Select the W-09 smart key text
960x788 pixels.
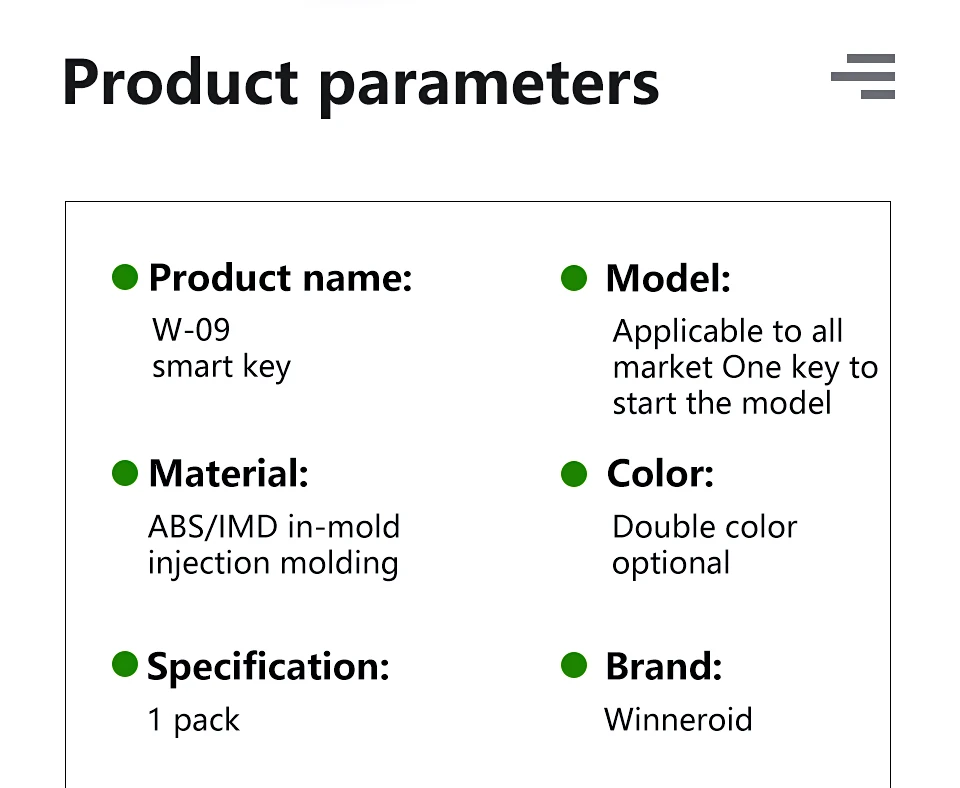point(221,348)
